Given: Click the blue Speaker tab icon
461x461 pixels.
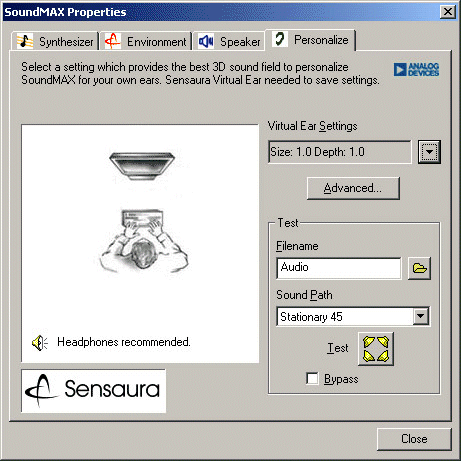Looking at the screenshot, I should point(206,41).
